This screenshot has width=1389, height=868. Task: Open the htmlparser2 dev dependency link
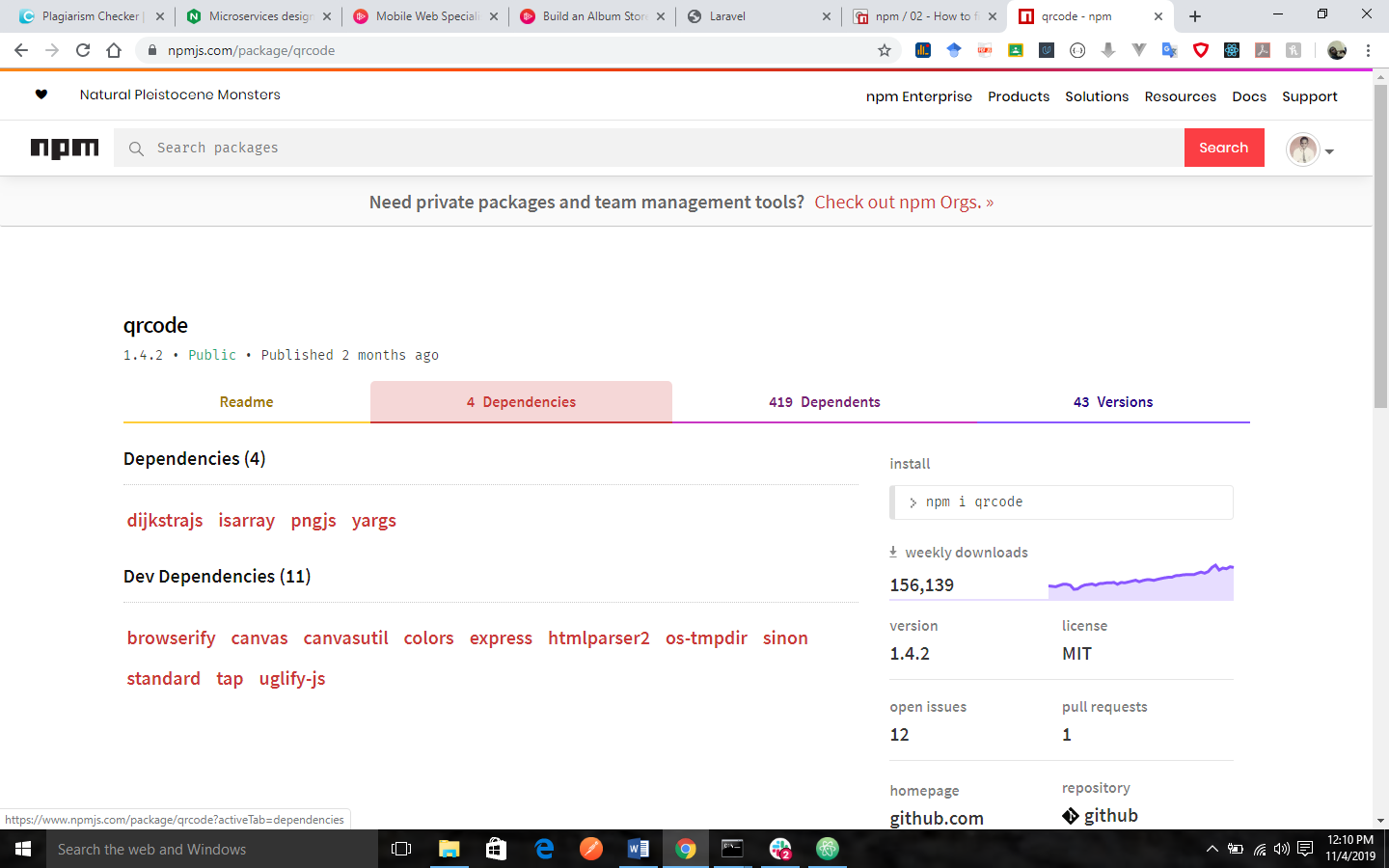[x=599, y=638]
